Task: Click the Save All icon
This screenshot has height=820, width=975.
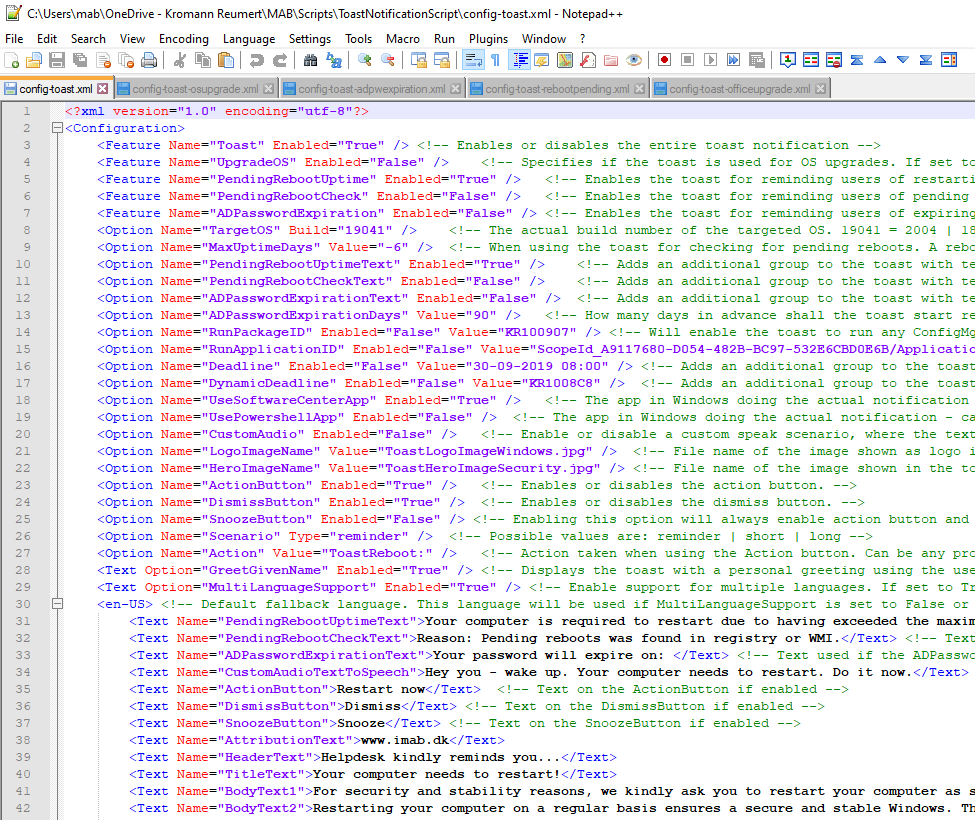Action: click(80, 60)
